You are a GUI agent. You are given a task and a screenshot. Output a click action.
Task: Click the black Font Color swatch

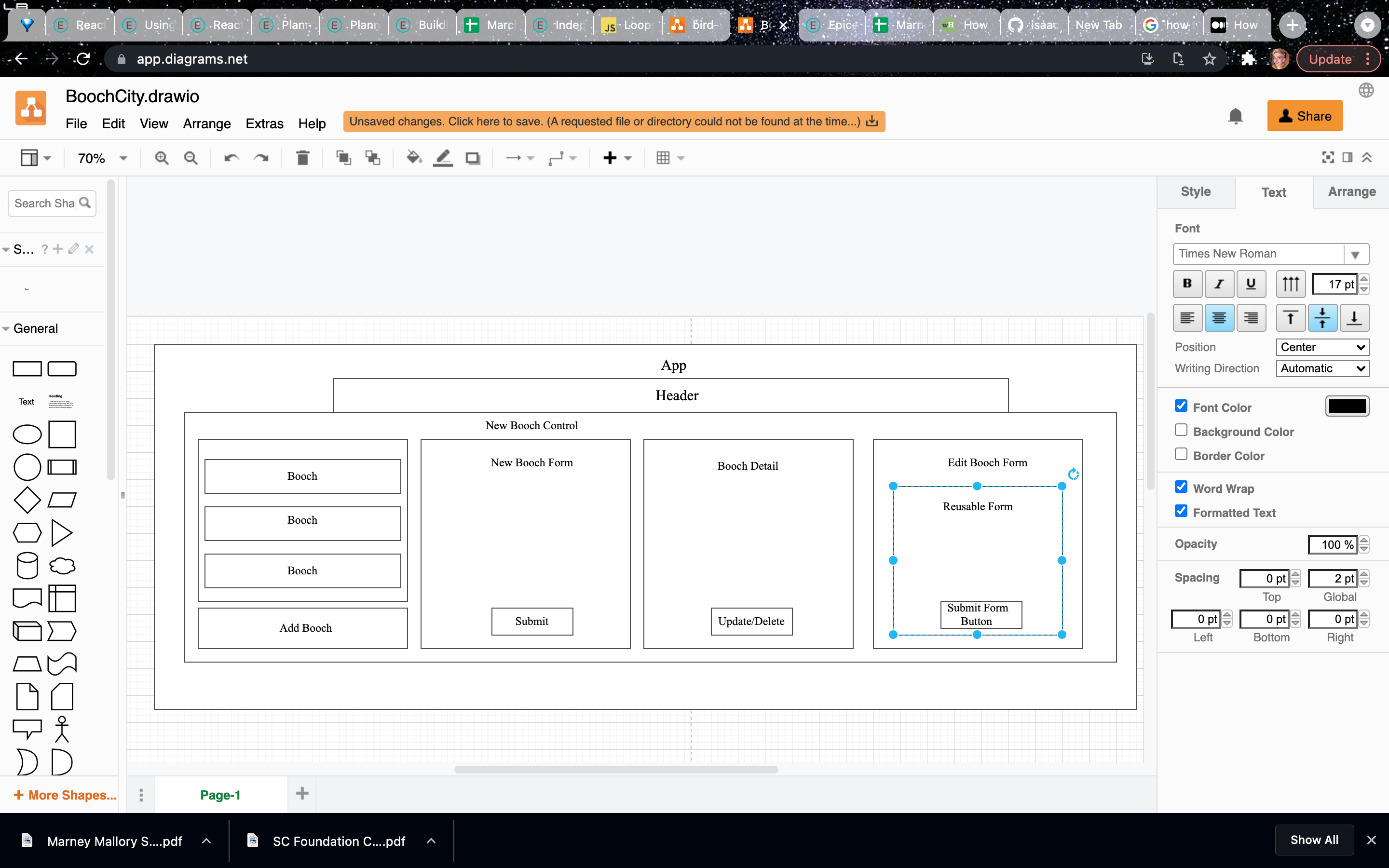coord(1347,407)
